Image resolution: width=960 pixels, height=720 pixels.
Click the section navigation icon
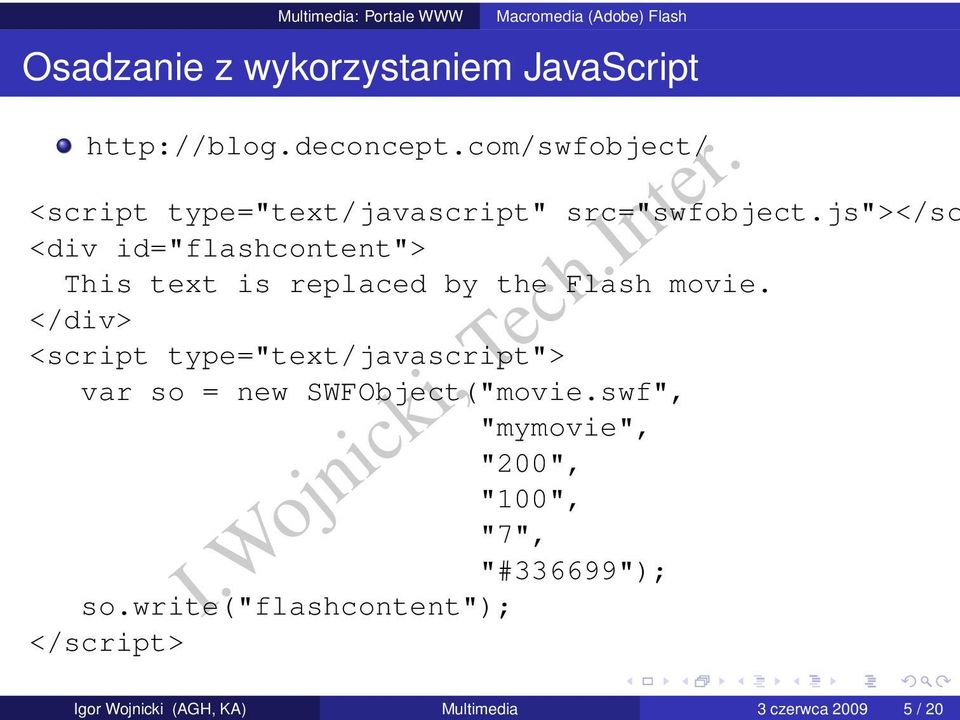pos(815,681)
